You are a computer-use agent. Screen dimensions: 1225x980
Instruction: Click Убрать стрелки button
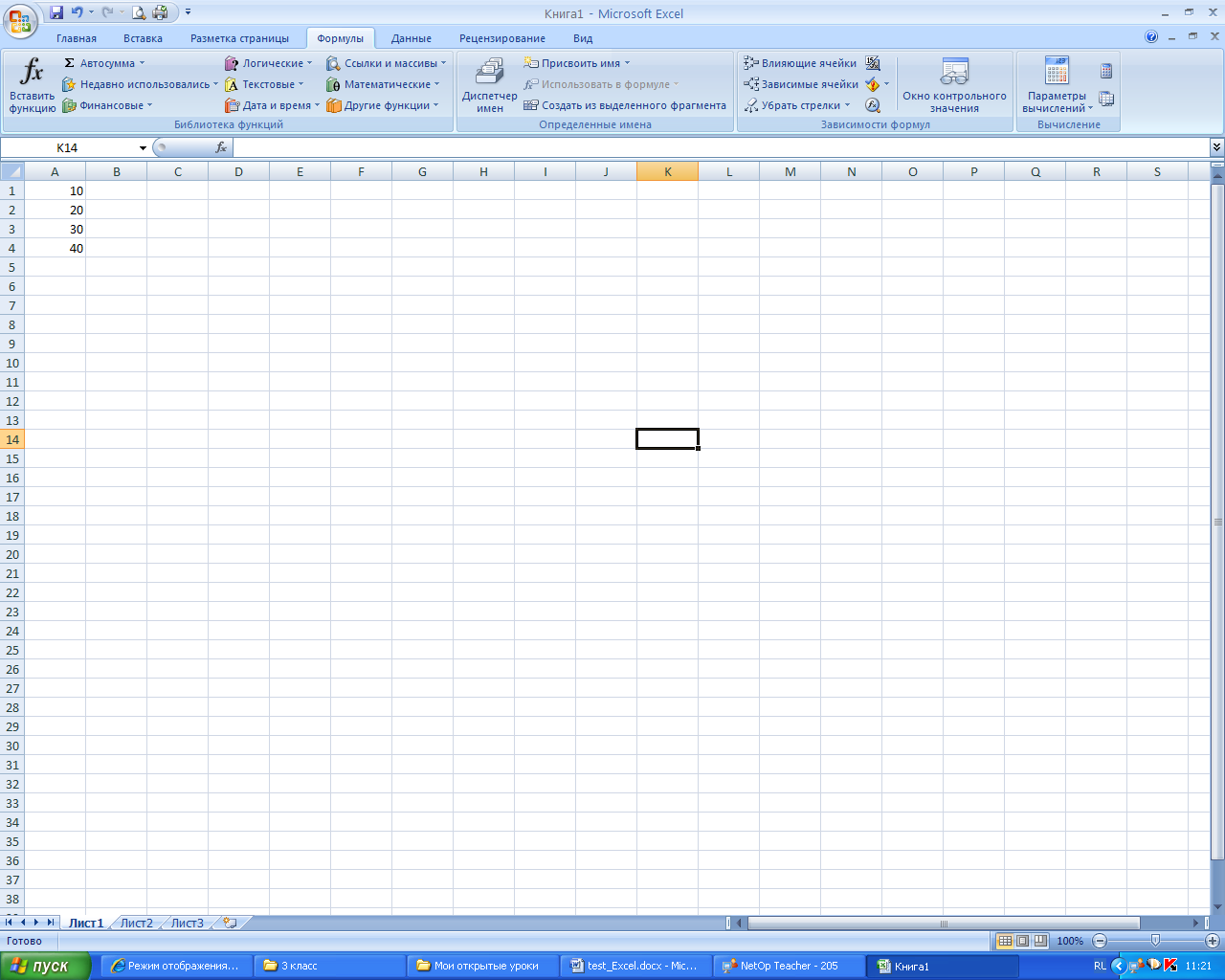tap(797, 105)
